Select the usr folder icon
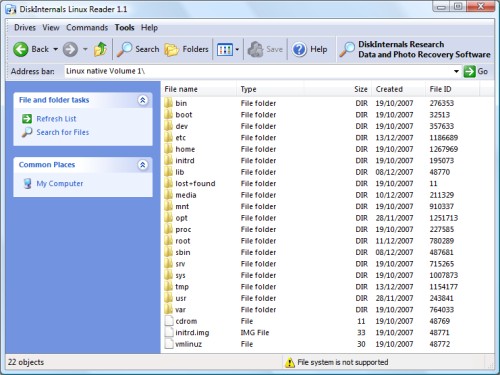The image size is (500, 375). (168, 298)
